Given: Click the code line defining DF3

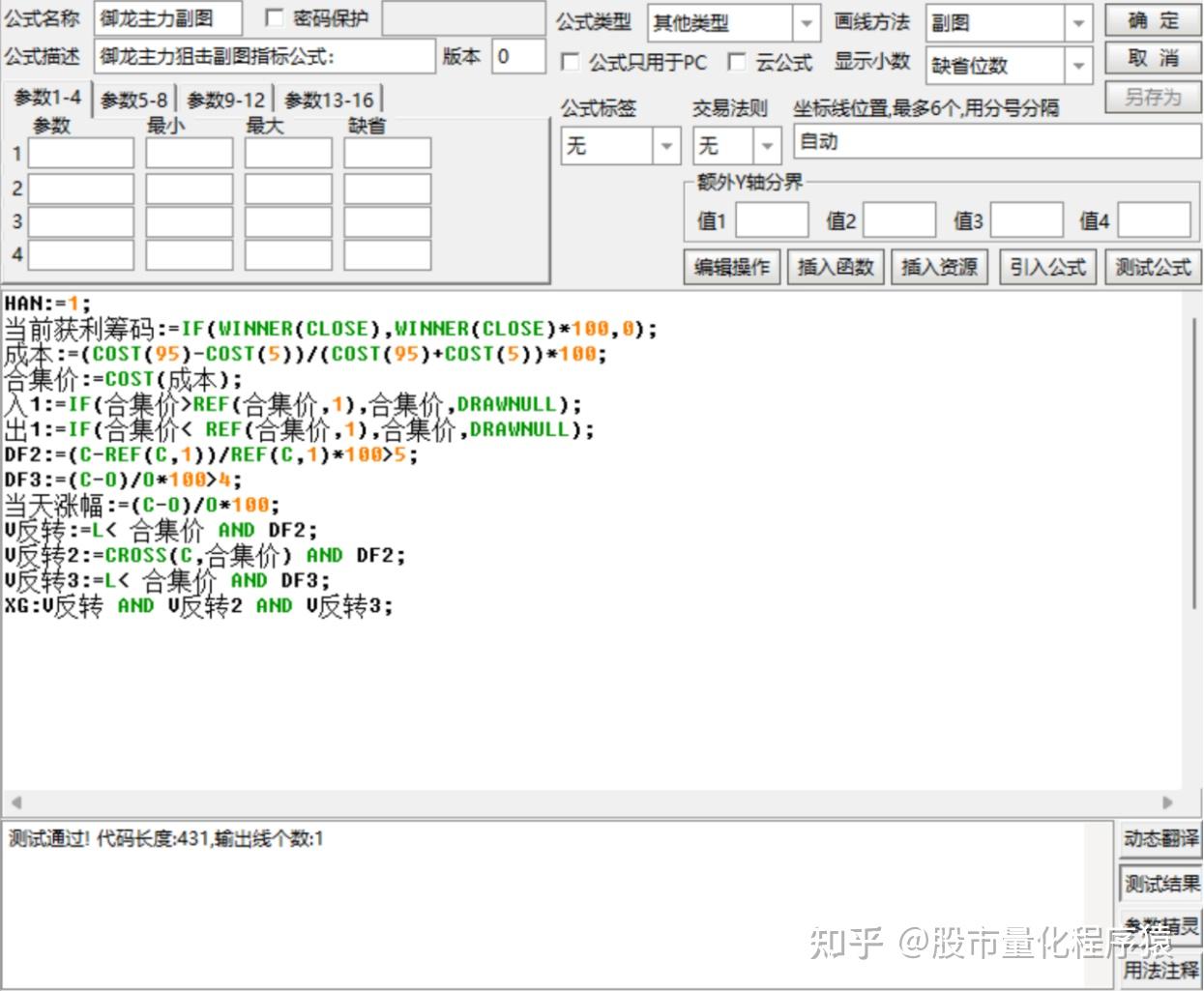Looking at the screenshot, I should (124, 480).
